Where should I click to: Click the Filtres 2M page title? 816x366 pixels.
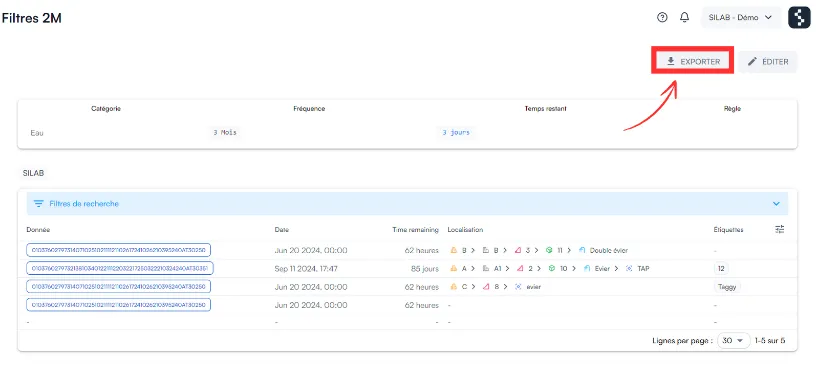32,18
